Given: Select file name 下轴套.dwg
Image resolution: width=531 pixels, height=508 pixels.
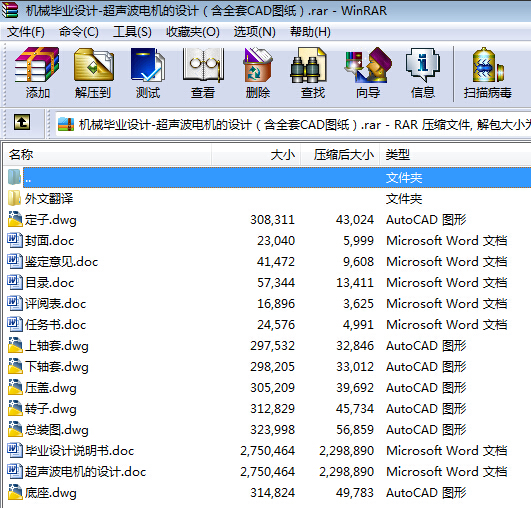Looking at the screenshot, I should [57, 367].
